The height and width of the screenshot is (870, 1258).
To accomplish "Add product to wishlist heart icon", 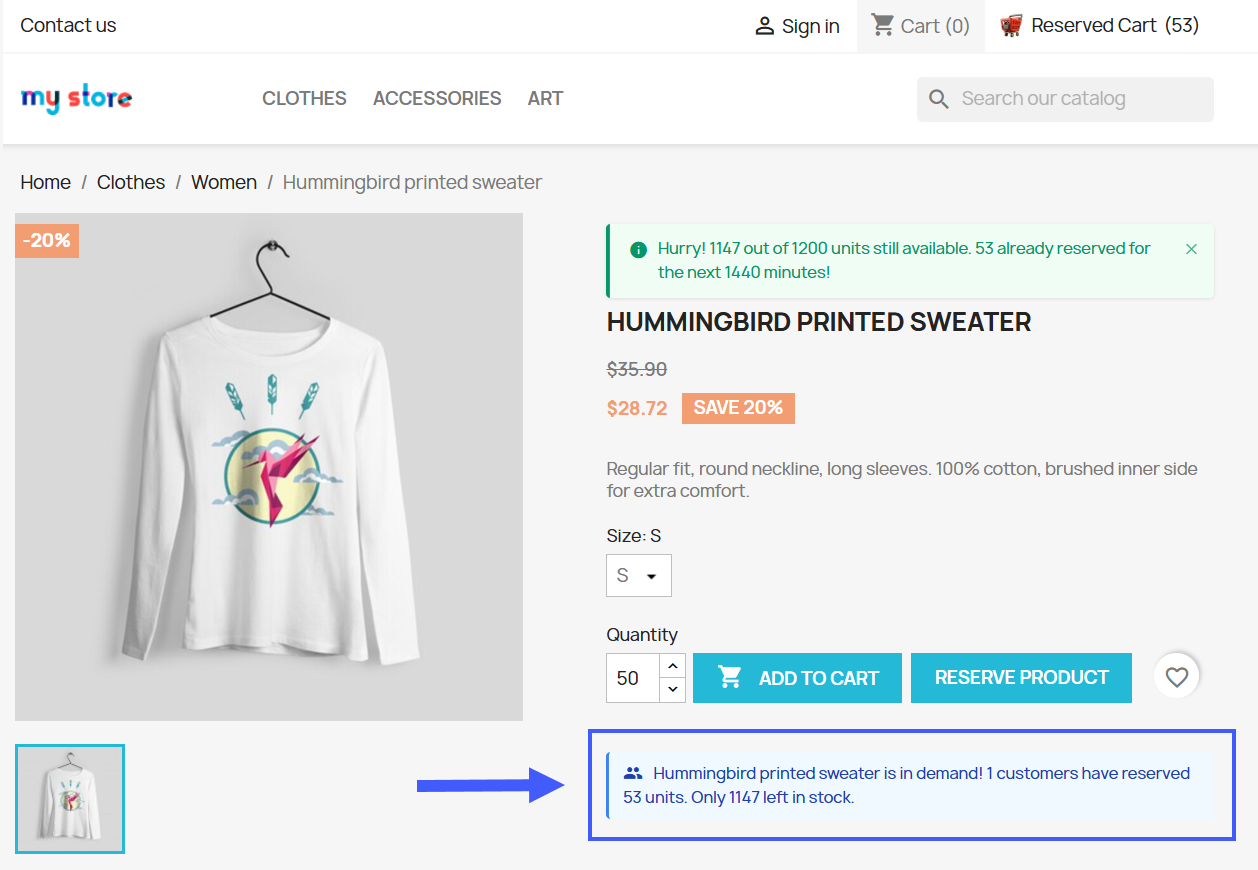I will click(1177, 677).
